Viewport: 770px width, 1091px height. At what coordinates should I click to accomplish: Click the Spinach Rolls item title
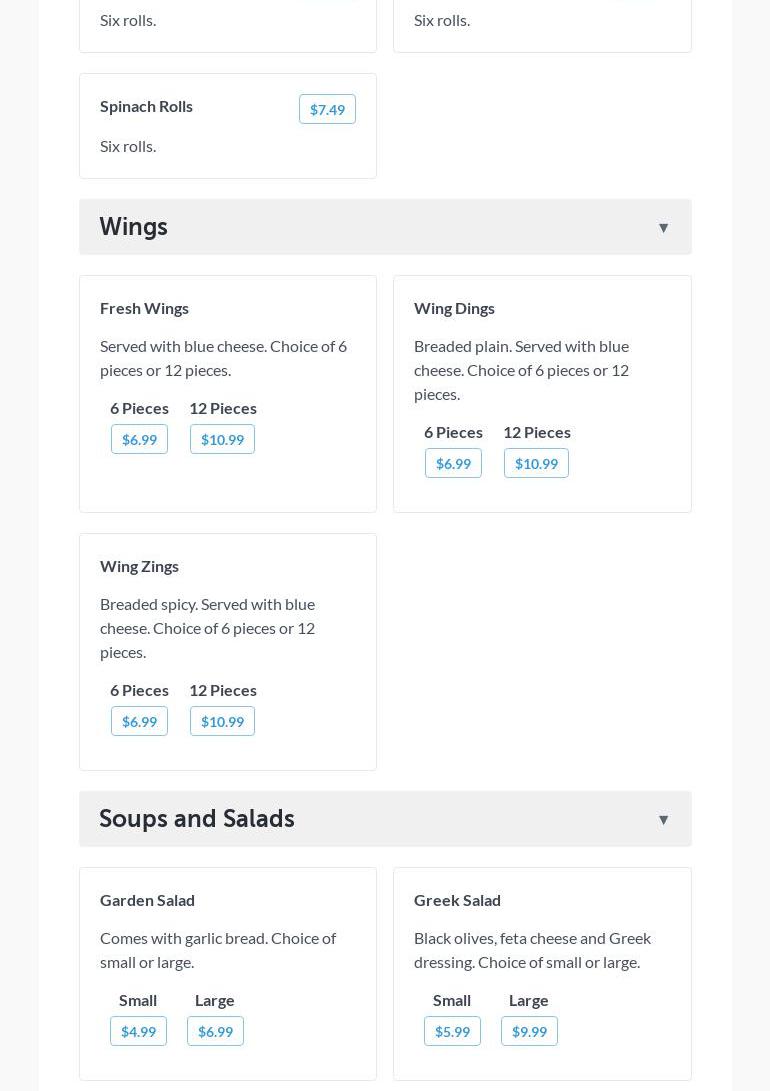coord(146,106)
